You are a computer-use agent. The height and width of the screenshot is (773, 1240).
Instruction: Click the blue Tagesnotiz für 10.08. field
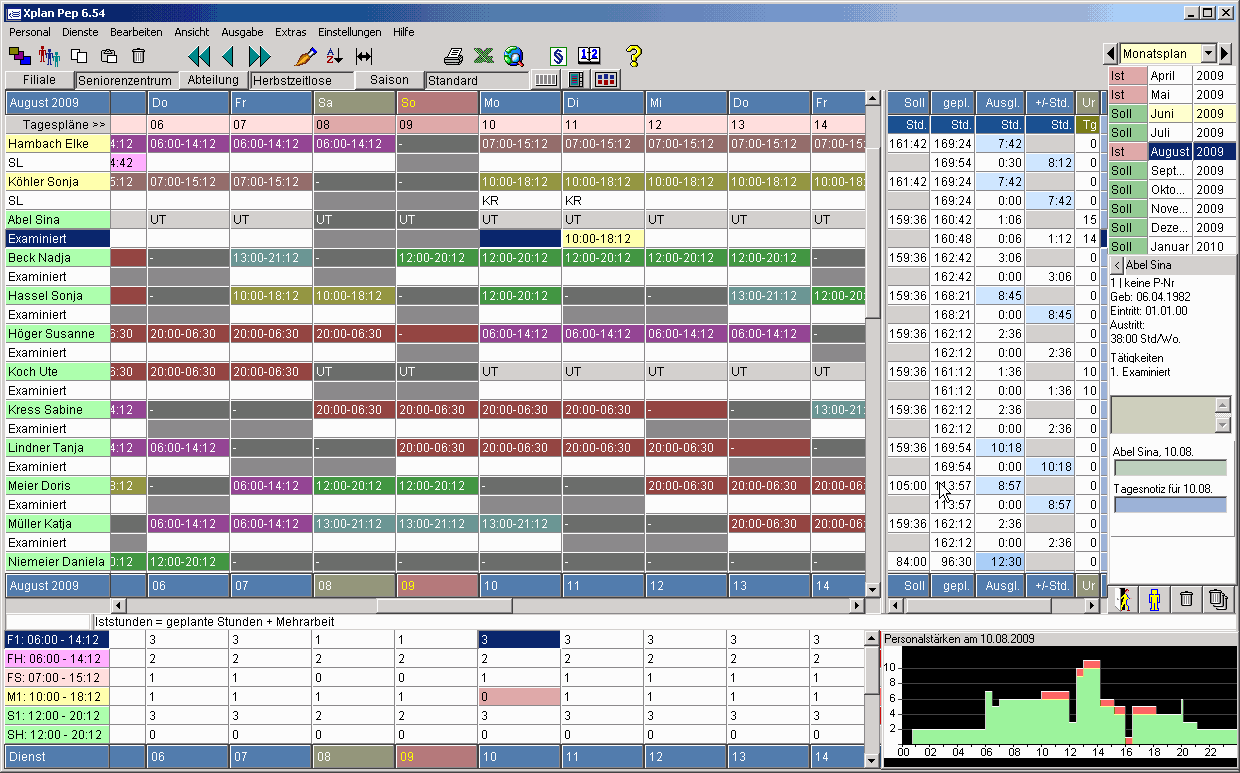click(1170, 505)
